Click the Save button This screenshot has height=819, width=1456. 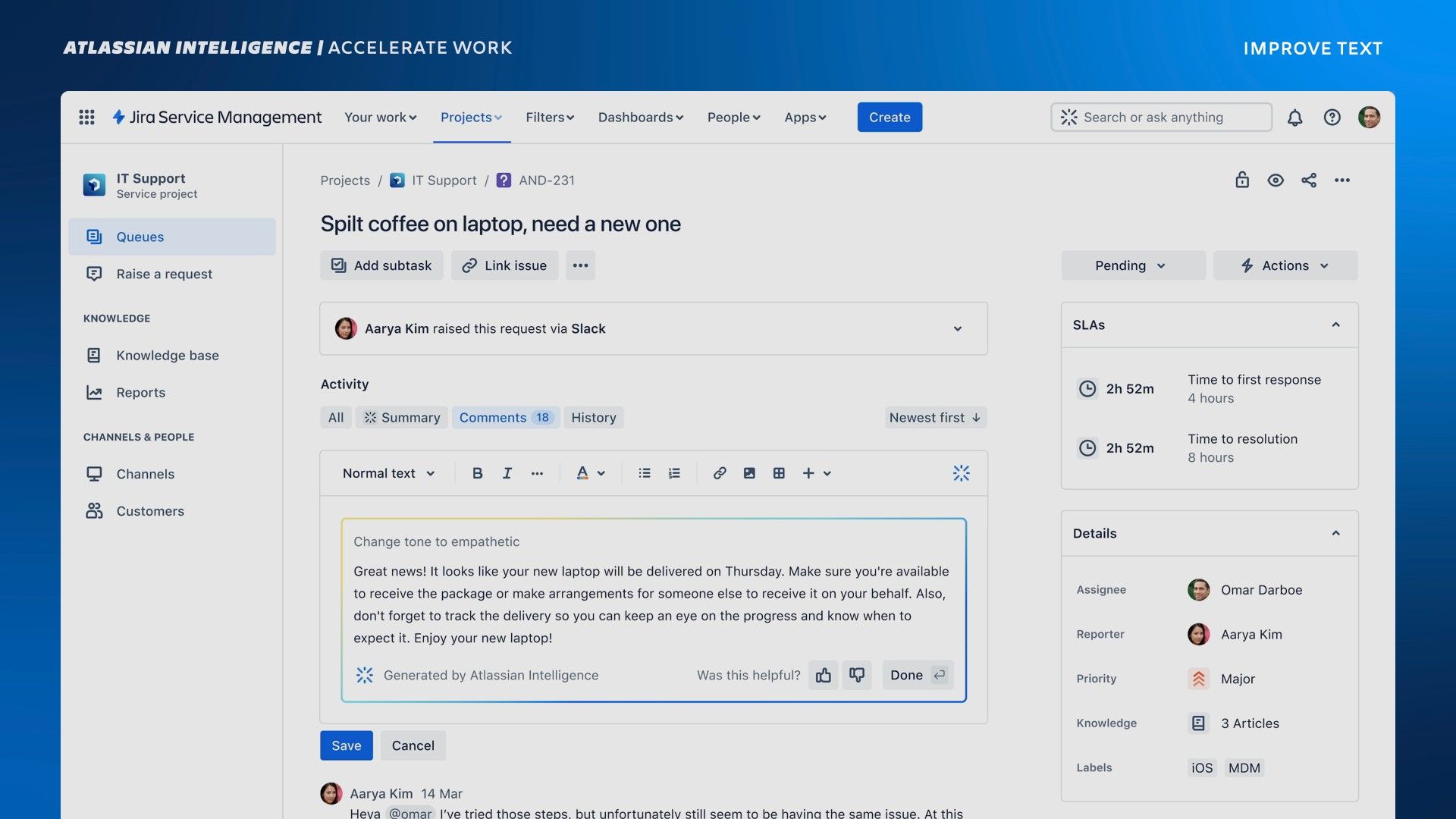tap(346, 745)
